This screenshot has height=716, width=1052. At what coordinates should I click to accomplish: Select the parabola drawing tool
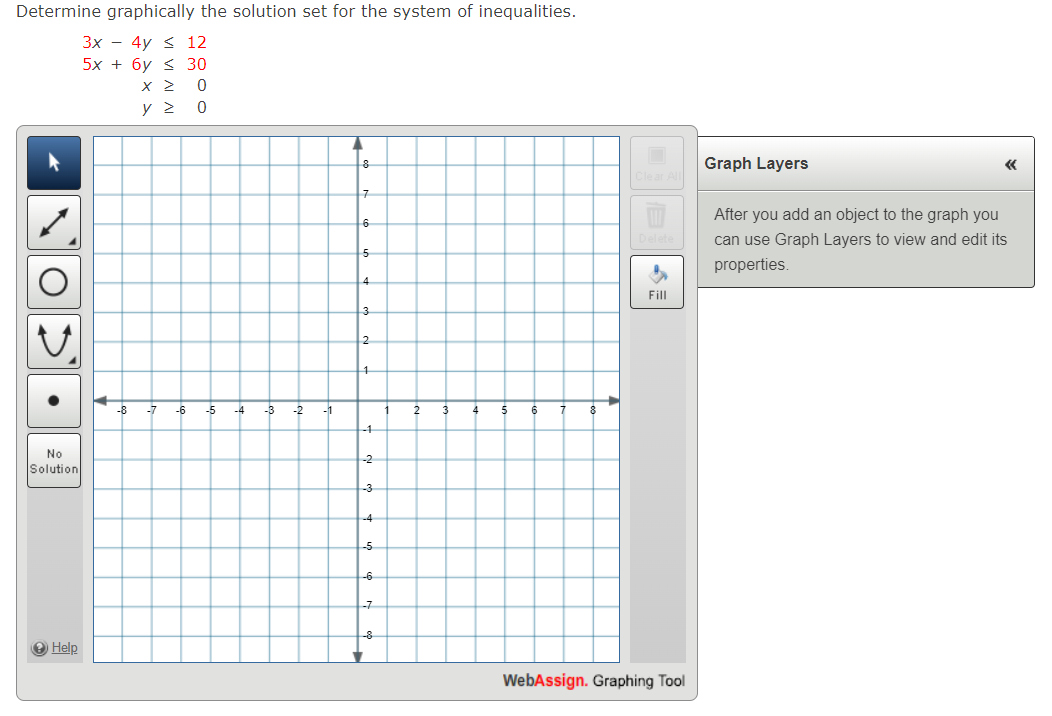(53, 340)
